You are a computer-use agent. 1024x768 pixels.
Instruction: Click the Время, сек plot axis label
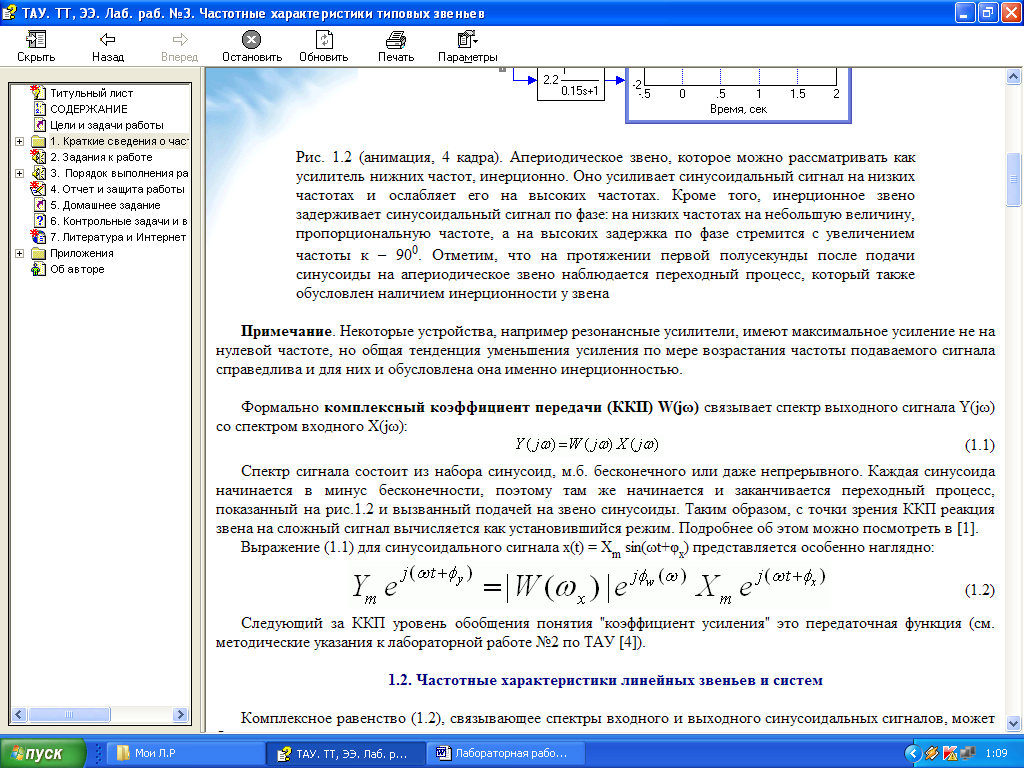pyautogui.click(x=738, y=109)
